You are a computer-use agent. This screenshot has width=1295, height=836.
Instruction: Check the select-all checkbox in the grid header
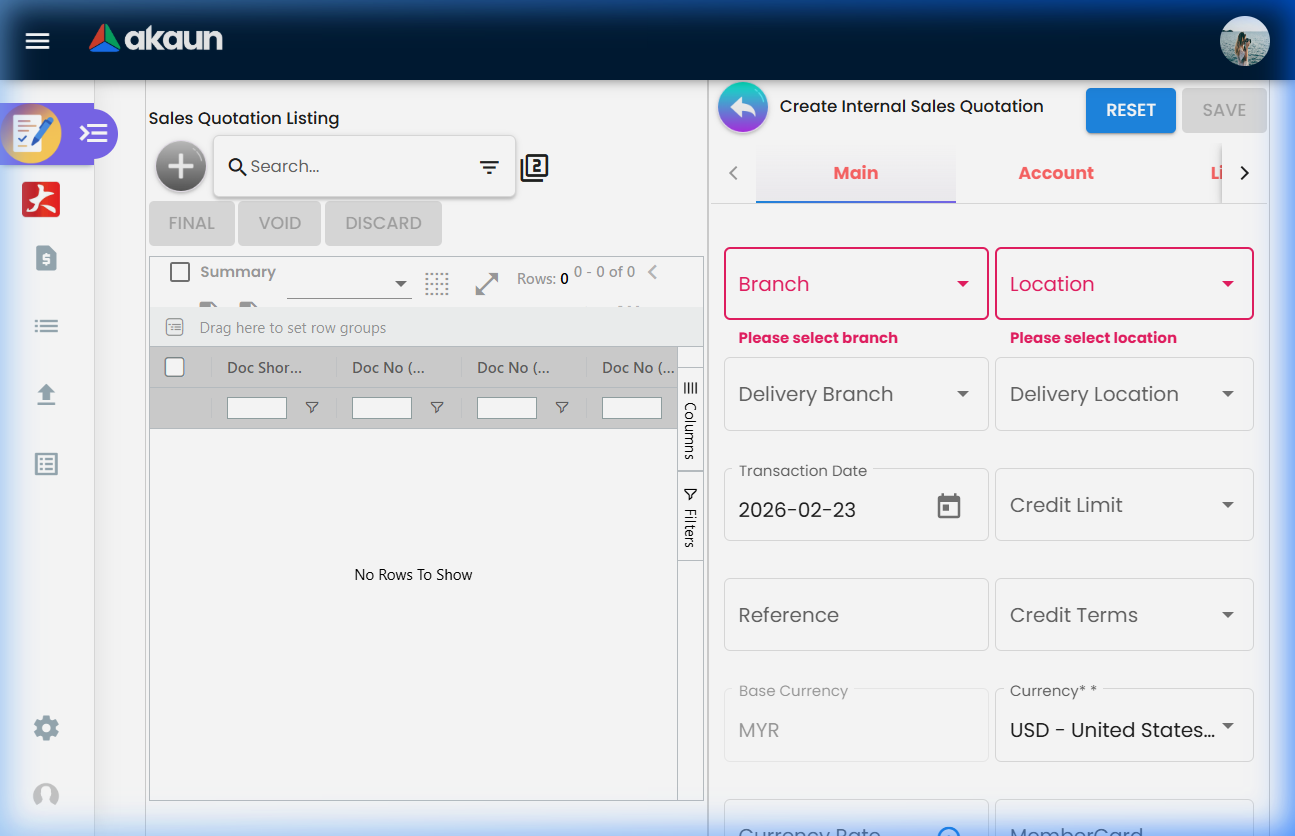tap(174, 367)
